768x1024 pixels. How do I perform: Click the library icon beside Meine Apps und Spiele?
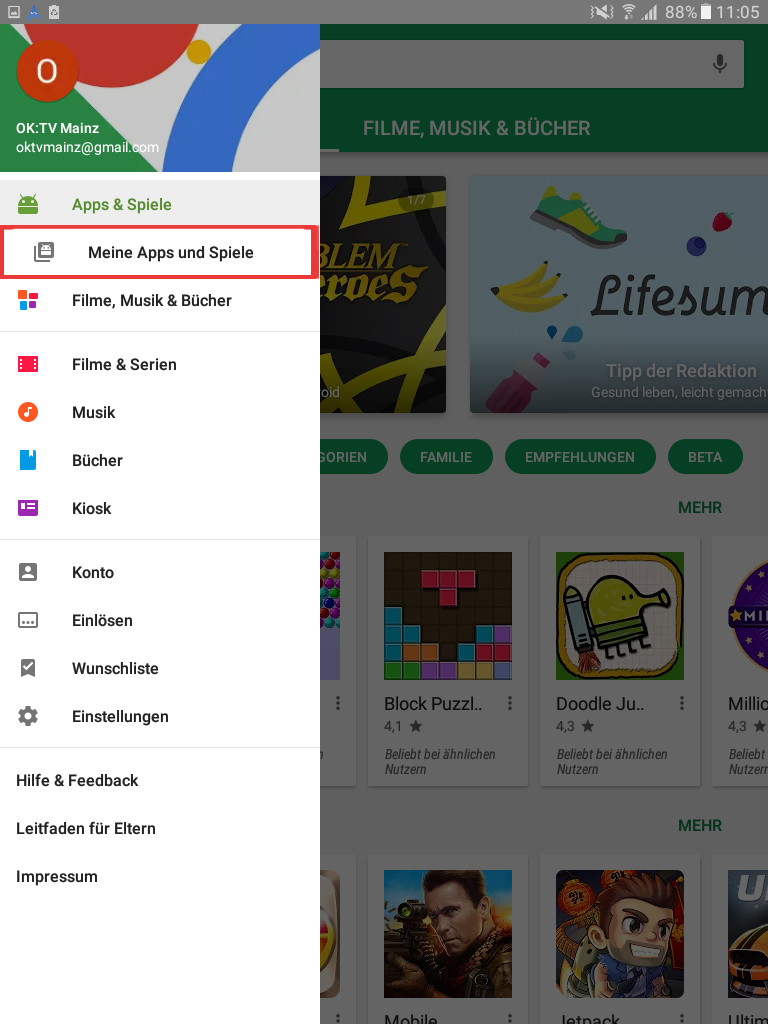coord(44,252)
